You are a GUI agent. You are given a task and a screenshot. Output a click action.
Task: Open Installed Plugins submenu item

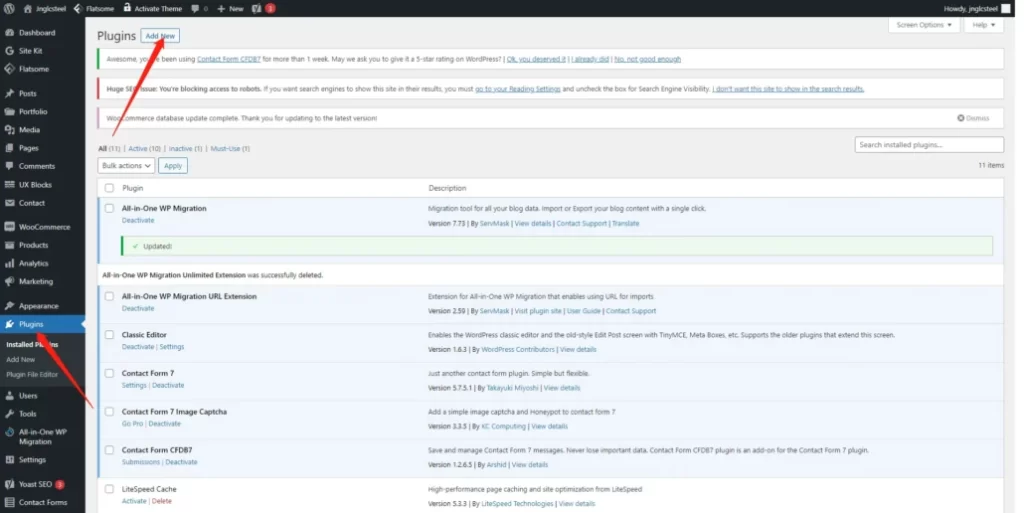(32, 345)
